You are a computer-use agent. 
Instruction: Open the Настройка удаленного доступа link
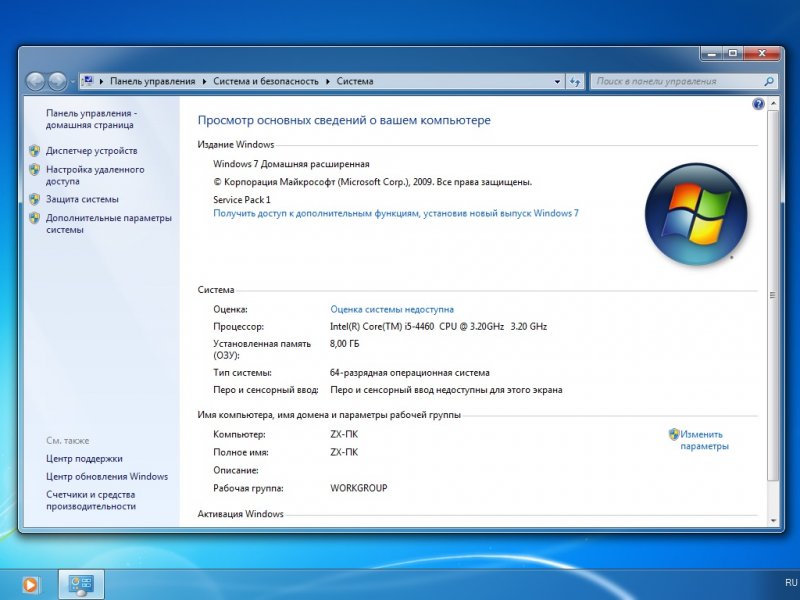[95, 175]
